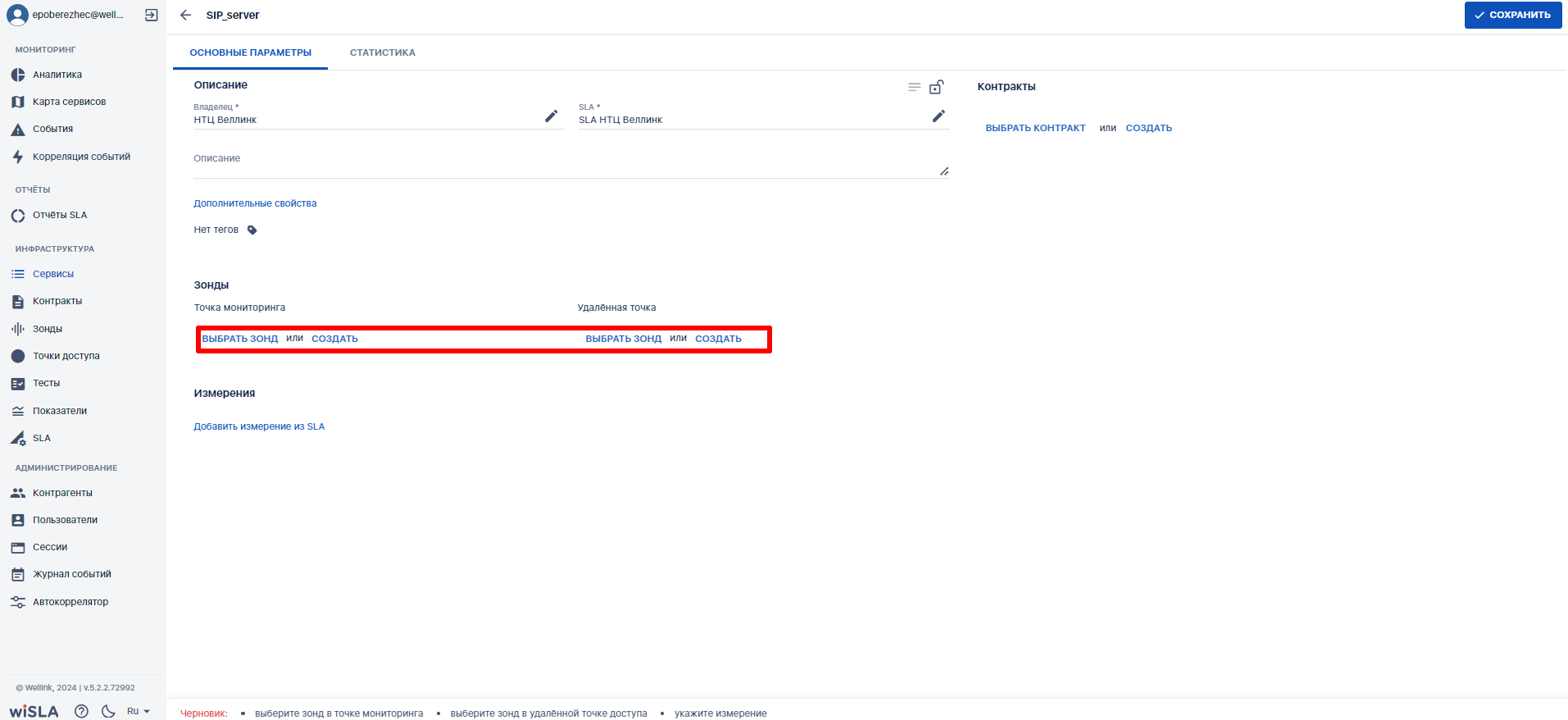Image resolution: width=1568 pixels, height=720 pixels.
Task: Click the Отчёты SLA circular icon
Action: point(18,216)
